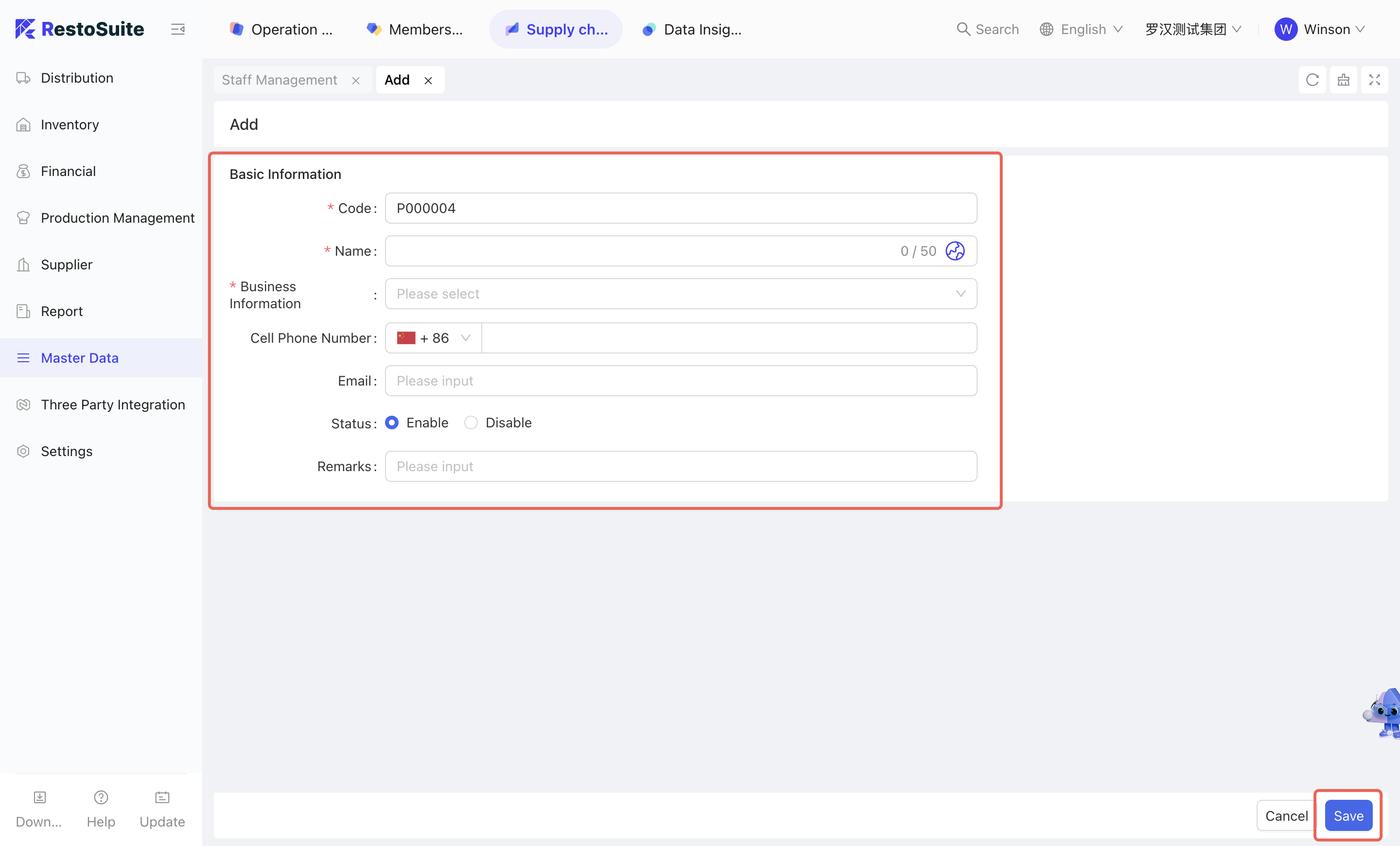Click the refresh page icon
Screen dimensions: 1400x846
point(1312,80)
